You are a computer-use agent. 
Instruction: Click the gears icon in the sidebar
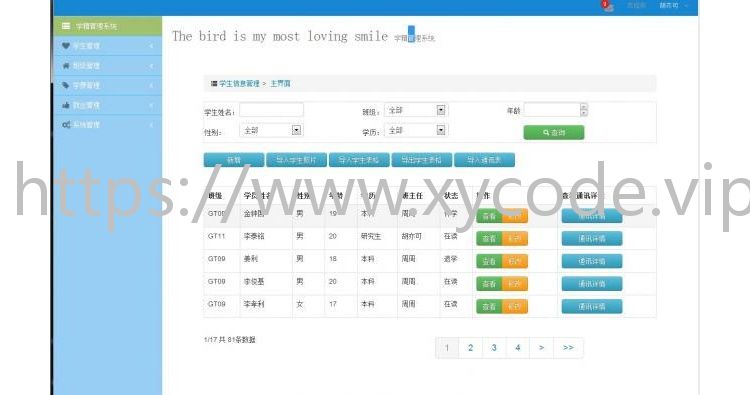pyautogui.click(x=66, y=125)
